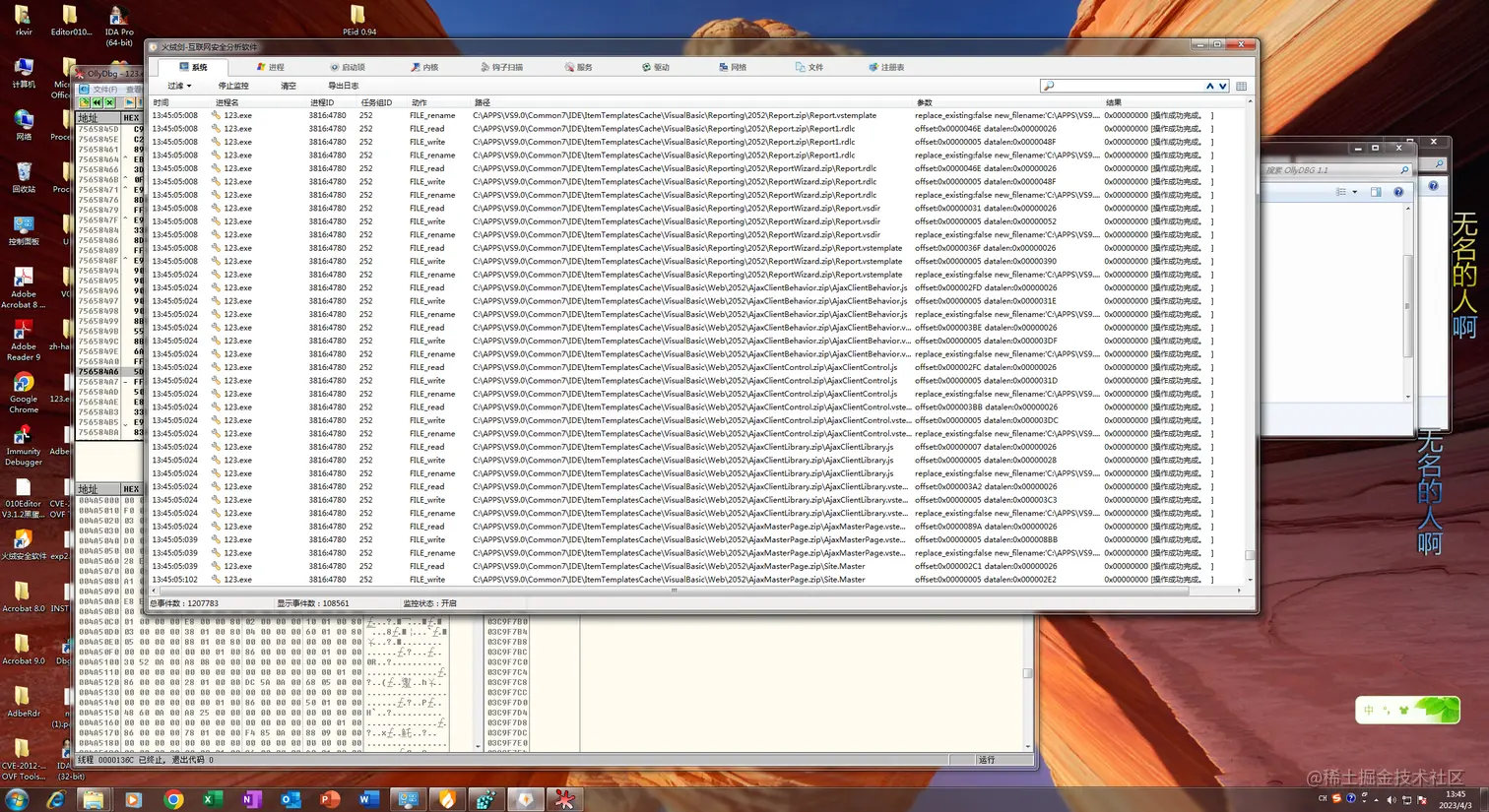Click the horizontal scrollbar of event list
This screenshot has height=812, width=1489.
[674, 591]
